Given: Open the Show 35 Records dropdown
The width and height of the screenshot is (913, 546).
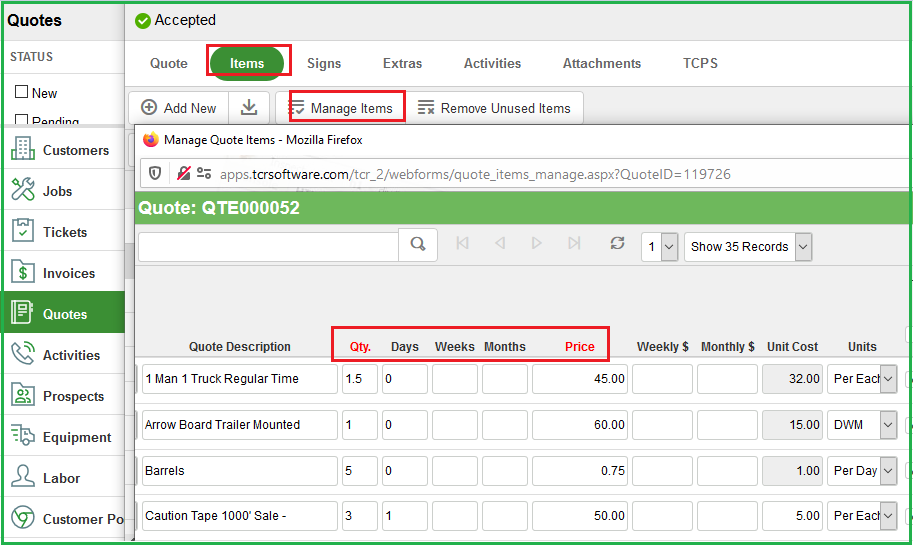Looking at the screenshot, I should [747, 247].
